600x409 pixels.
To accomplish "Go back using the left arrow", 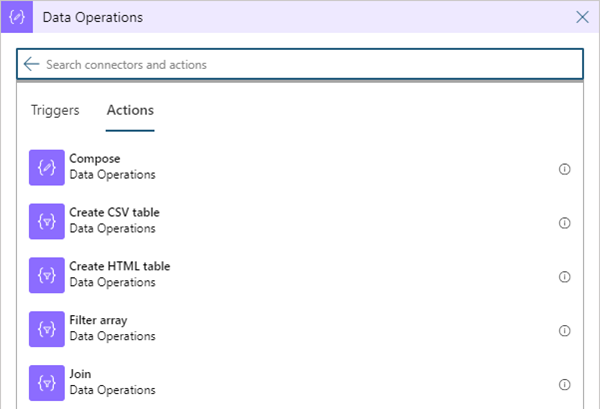I will (31, 64).
